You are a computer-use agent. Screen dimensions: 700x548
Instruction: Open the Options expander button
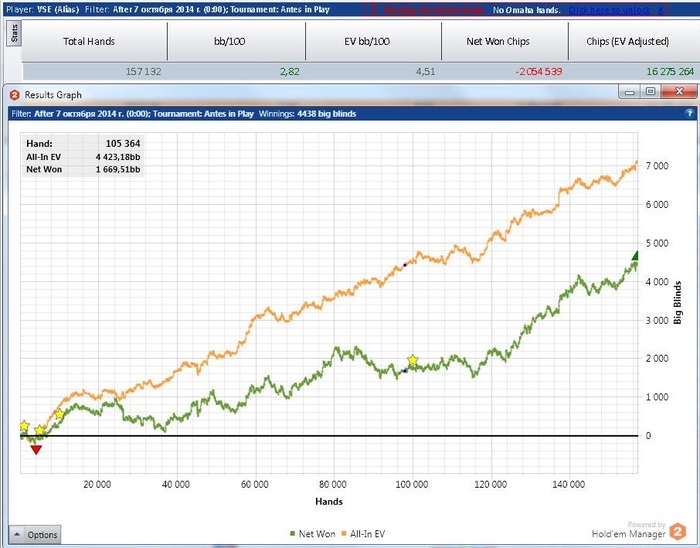coord(34,534)
